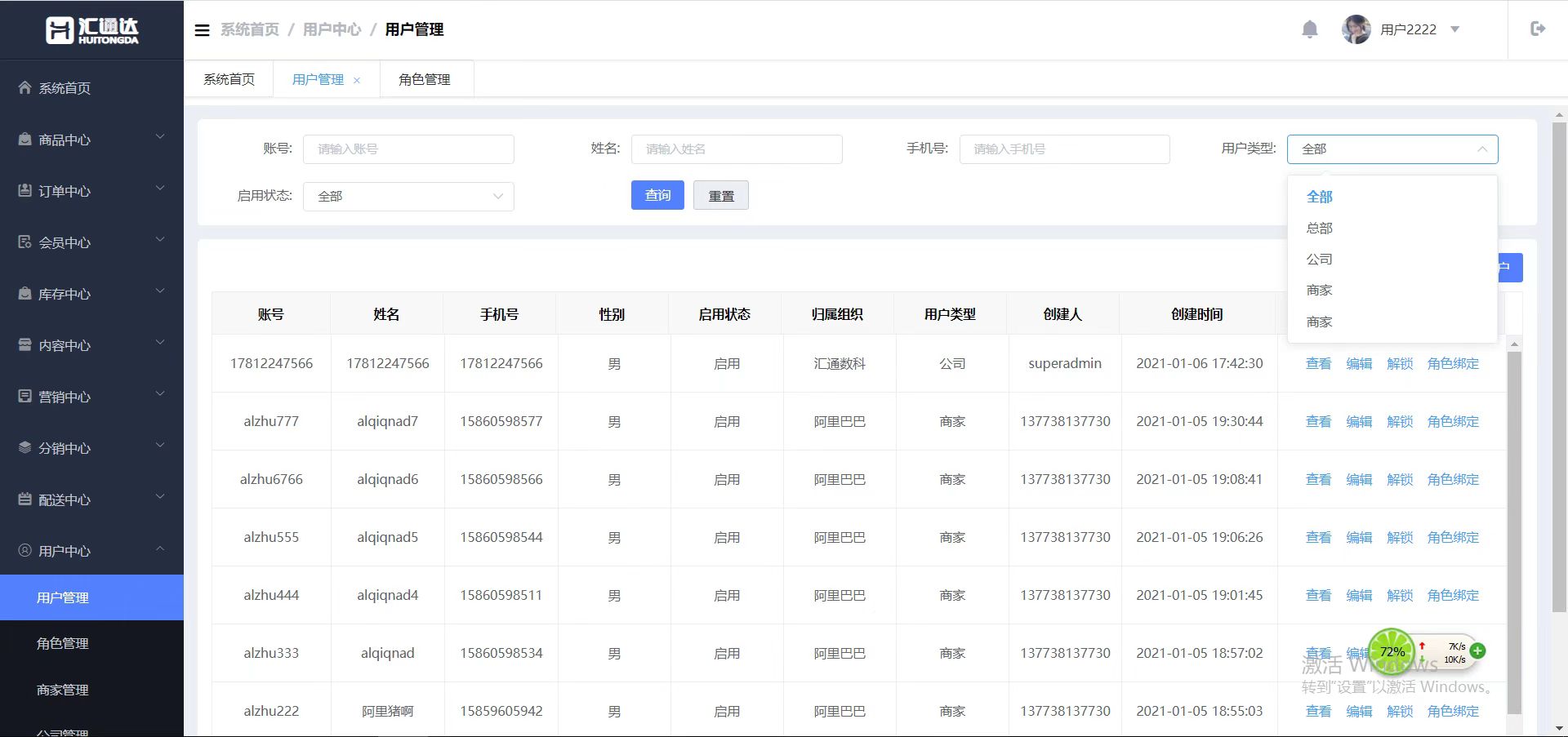1568x737 pixels.
Task: Click the page scrollbar down arrow
Action: point(1559,729)
